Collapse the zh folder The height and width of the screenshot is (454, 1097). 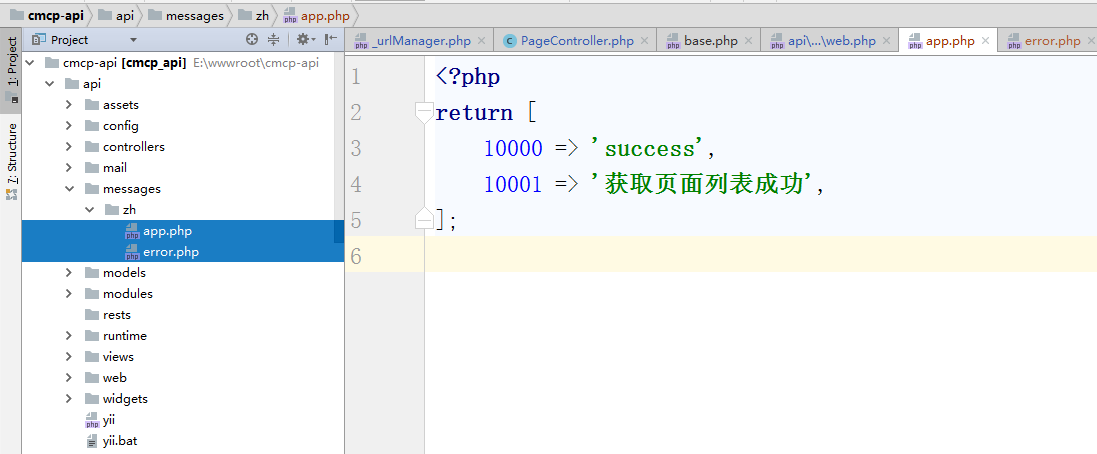tap(89, 210)
